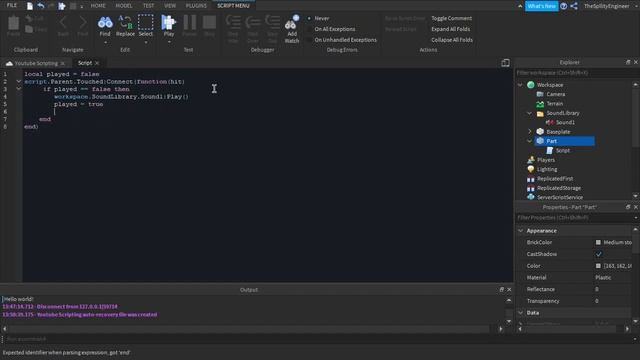Click the Transparency value field

(x=612, y=301)
